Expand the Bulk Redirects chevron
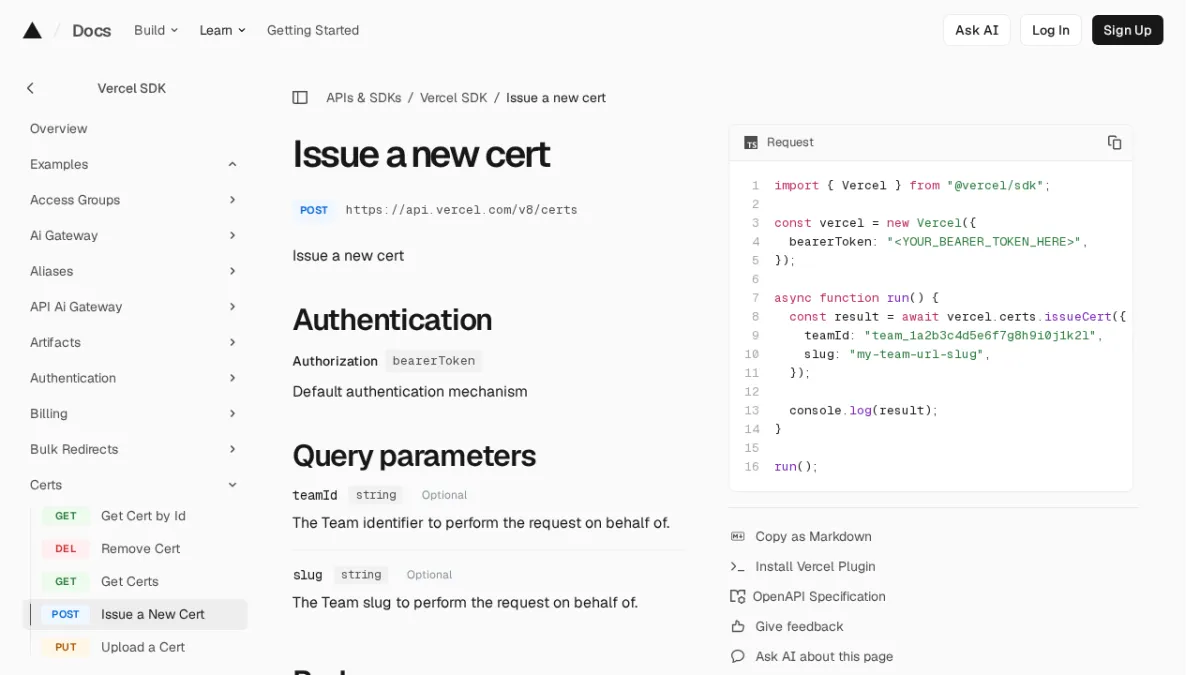This screenshot has width=1200, height=675. pos(232,449)
